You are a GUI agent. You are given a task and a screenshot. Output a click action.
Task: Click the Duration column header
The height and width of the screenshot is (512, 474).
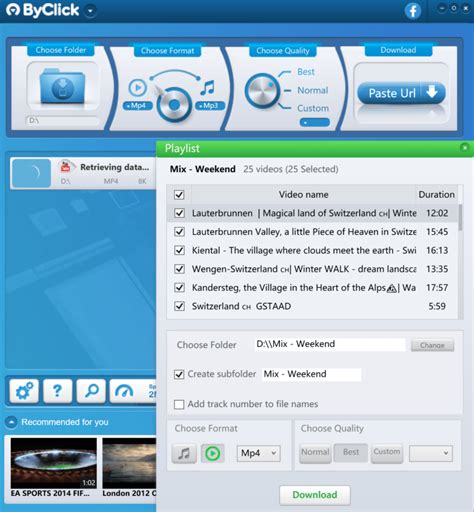click(x=436, y=194)
